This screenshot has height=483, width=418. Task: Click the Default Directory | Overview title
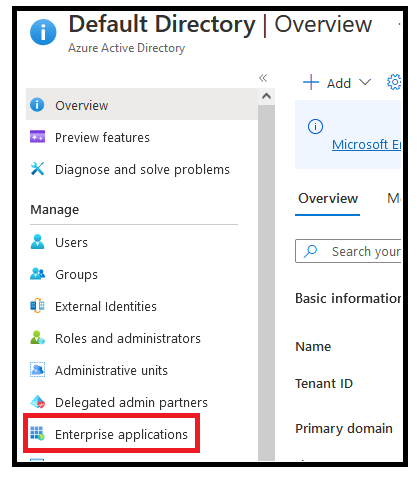point(220,24)
